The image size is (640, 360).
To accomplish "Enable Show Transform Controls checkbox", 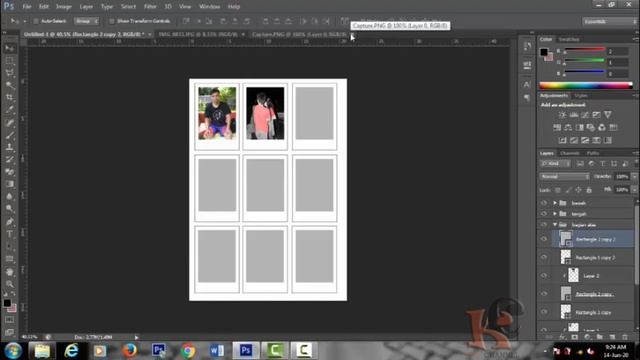I will click(112, 21).
